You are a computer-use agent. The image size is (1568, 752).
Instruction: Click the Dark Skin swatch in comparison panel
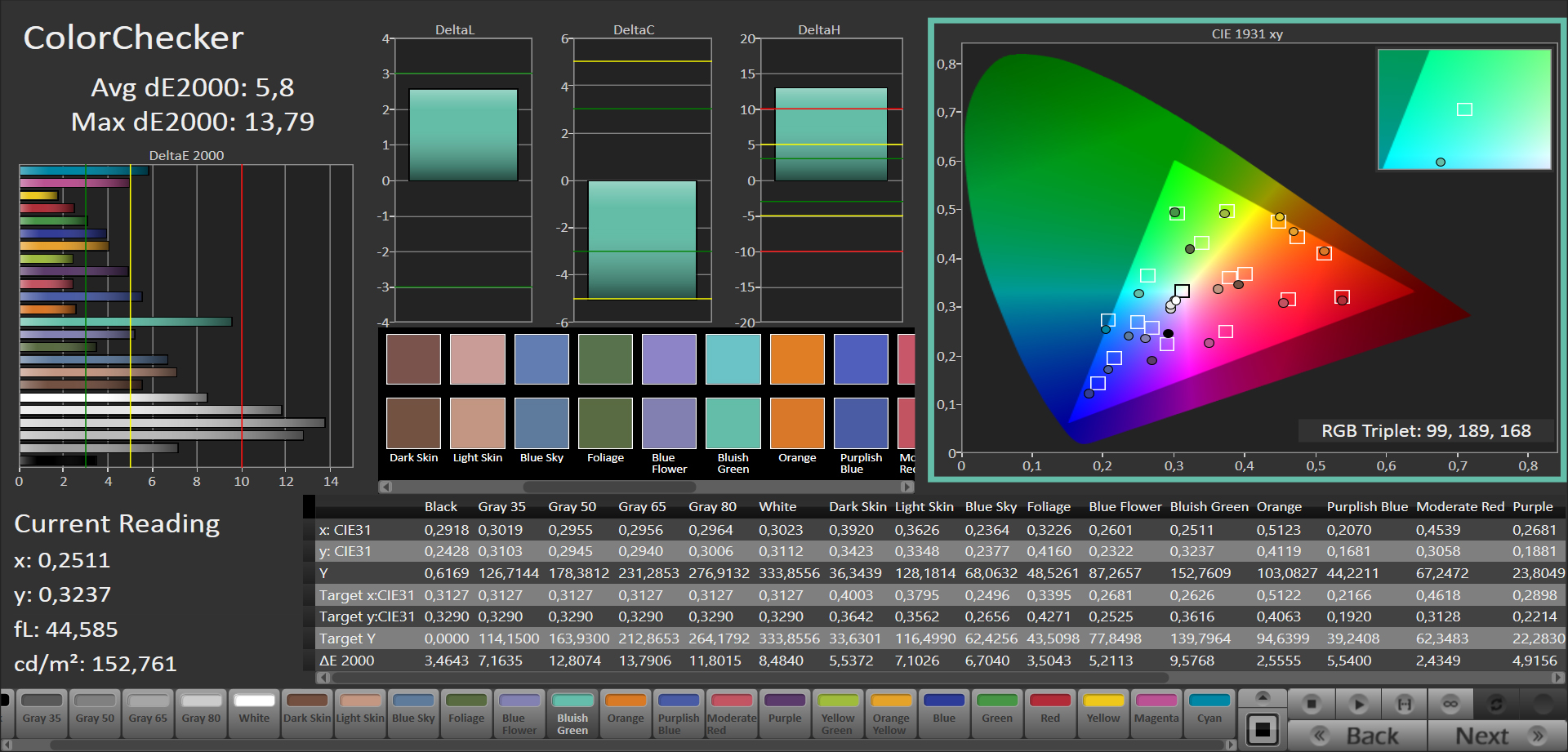413,391
